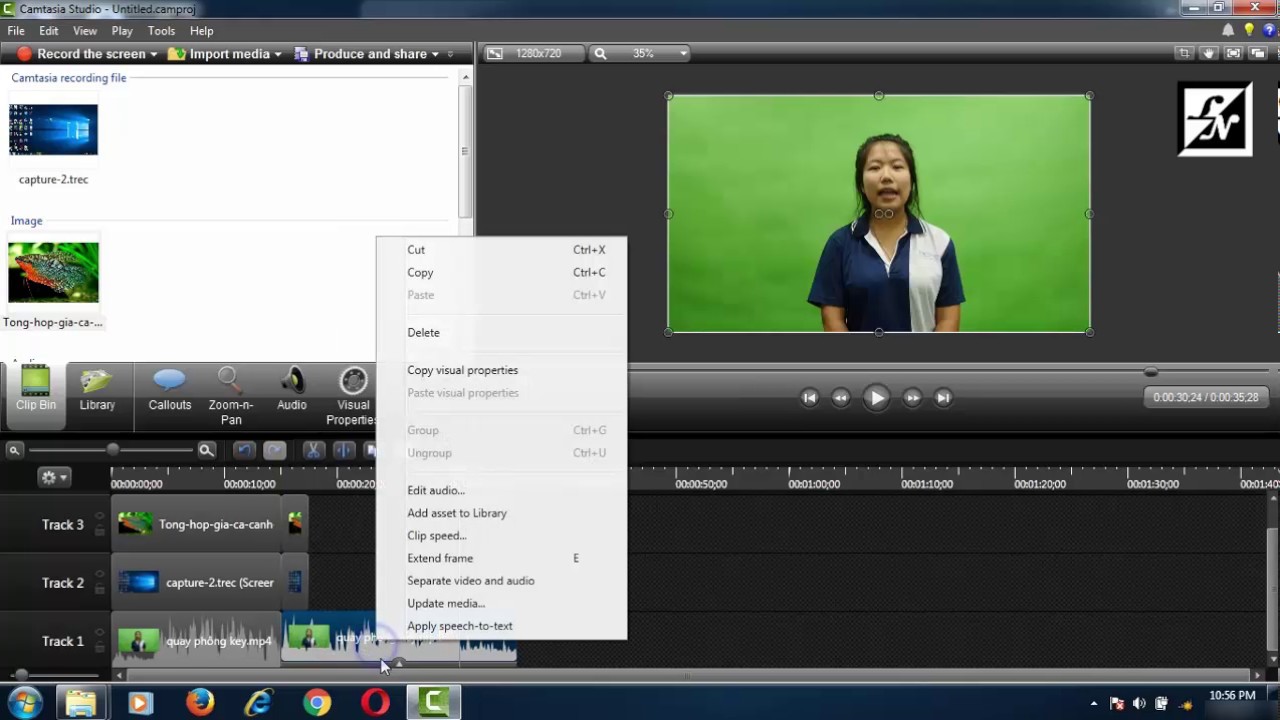Launch Google Chrome from the taskbar
This screenshot has width=1280, height=720.
(317, 703)
